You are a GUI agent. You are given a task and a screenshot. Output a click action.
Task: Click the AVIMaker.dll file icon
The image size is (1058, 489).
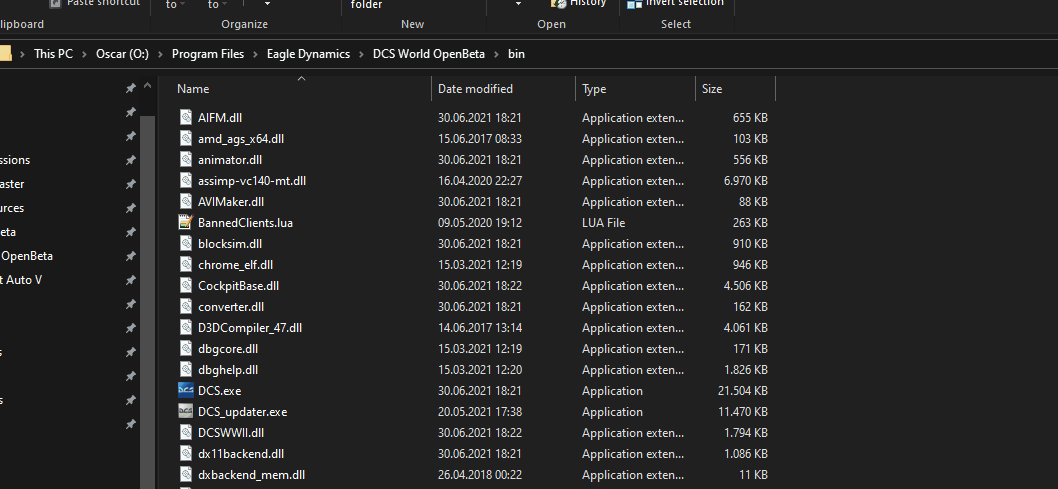[x=186, y=201]
